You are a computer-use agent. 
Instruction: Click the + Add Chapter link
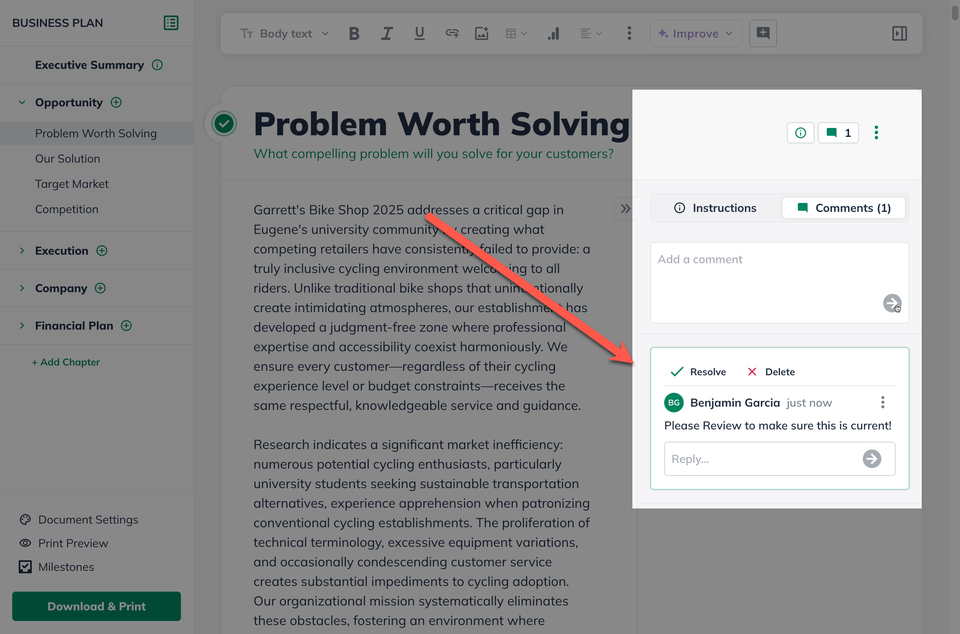coord(66,362)
